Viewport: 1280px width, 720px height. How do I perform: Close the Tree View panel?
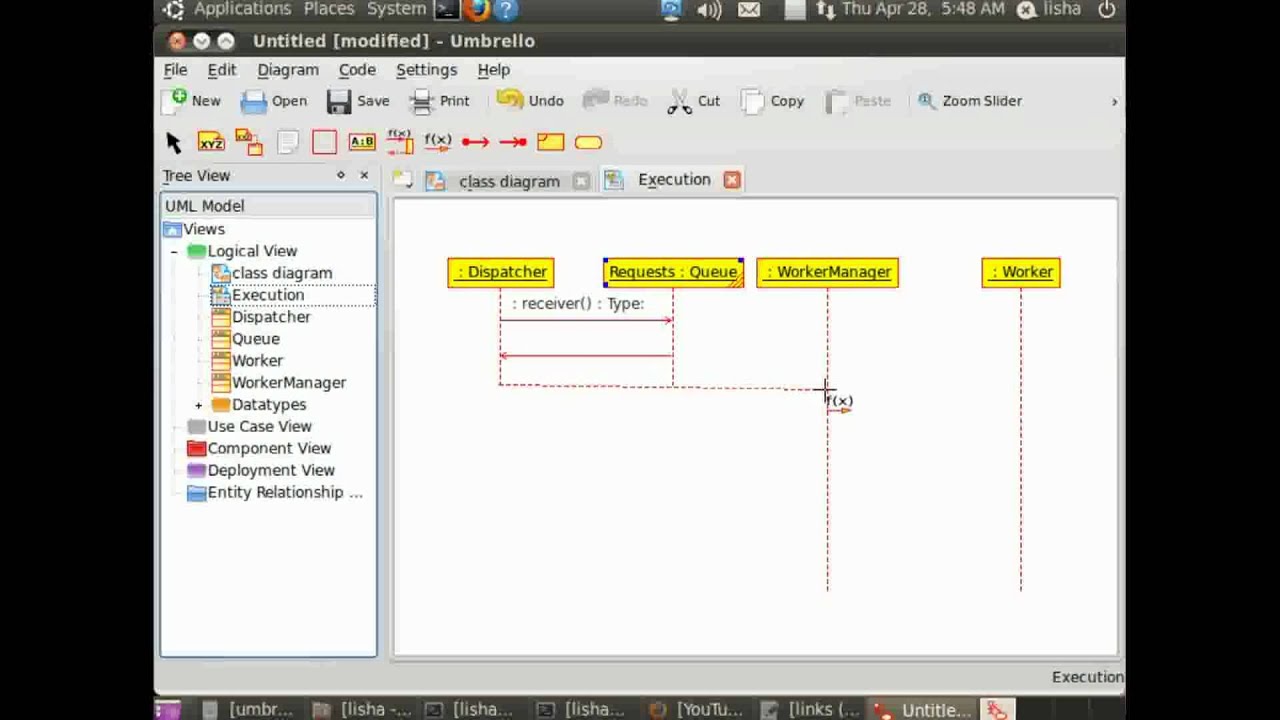(364, 175)
